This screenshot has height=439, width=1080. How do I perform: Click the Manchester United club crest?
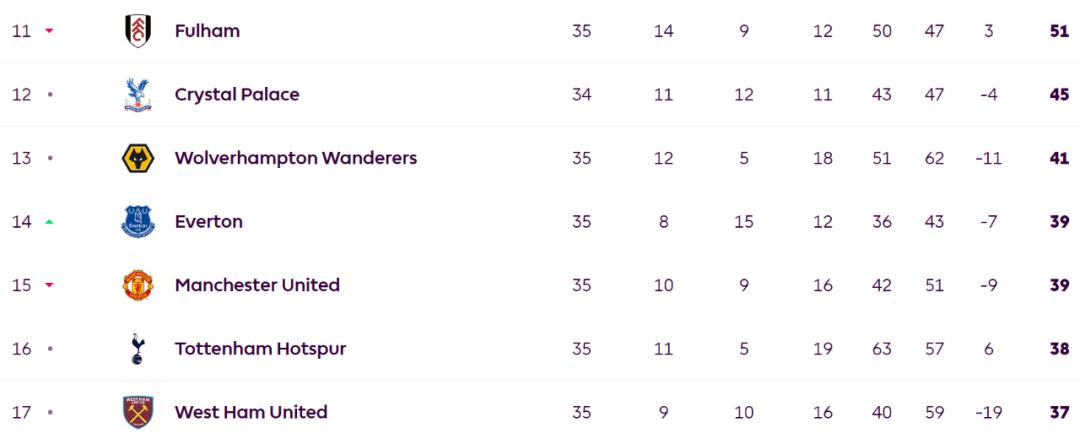pyautogui.click(x=138, y=285)
